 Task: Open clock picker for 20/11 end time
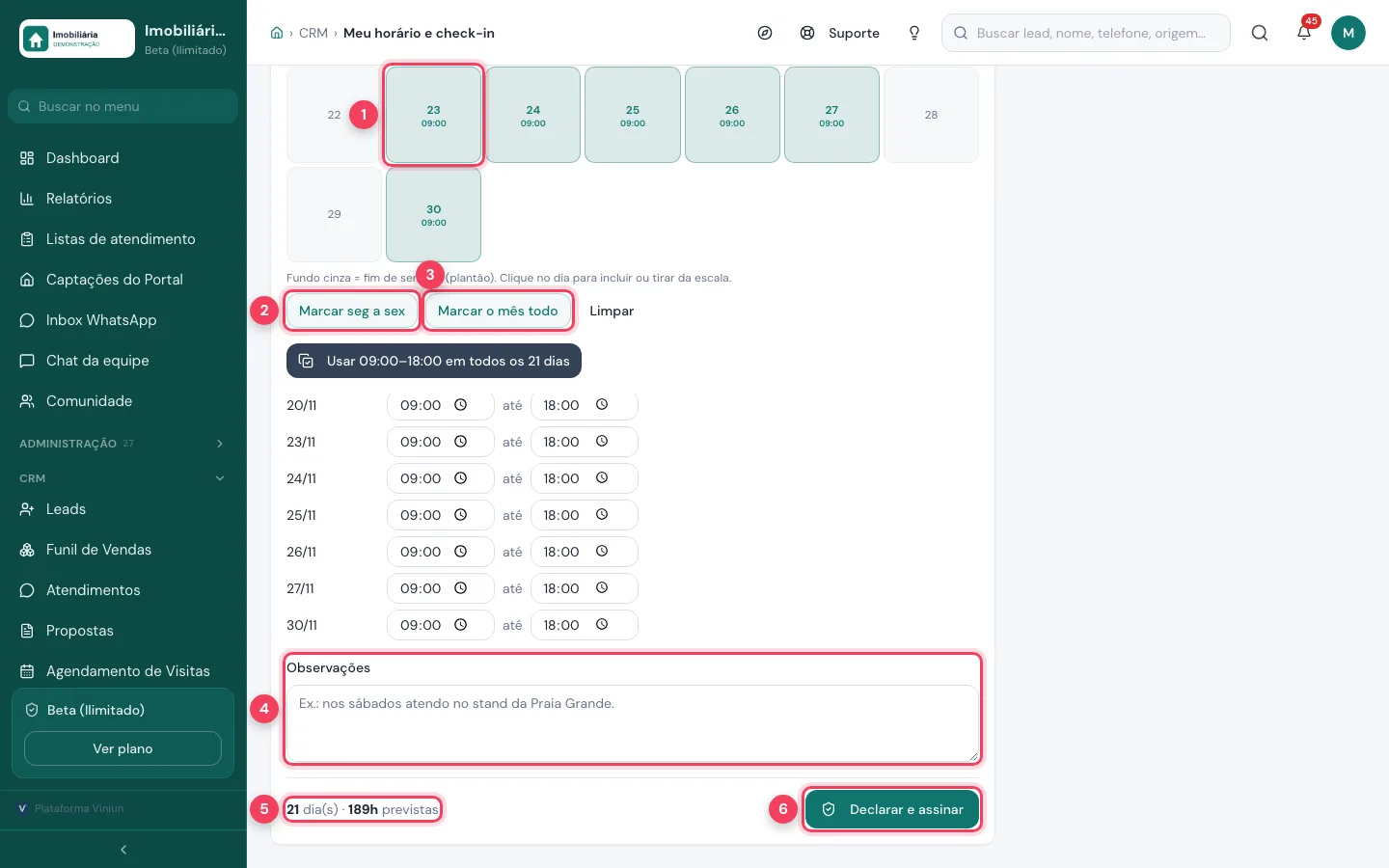(x=602, y=405)
